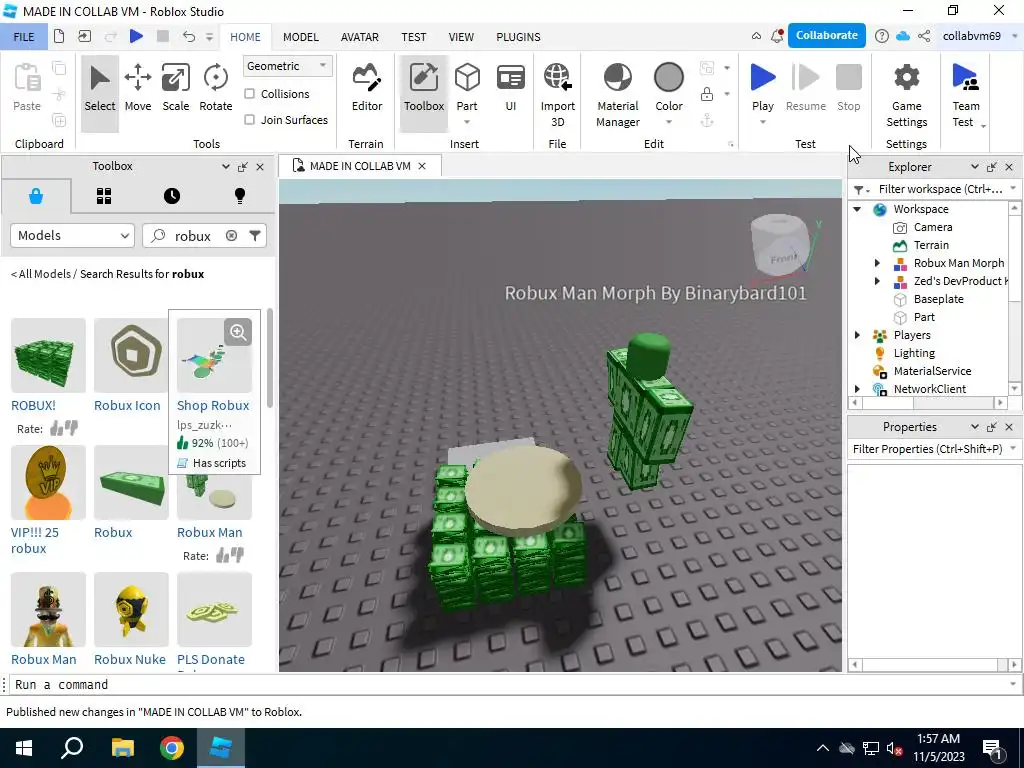Expand the Robux Man Morph node
This screenshot has height=768, width=1024.
coord(877,263)
